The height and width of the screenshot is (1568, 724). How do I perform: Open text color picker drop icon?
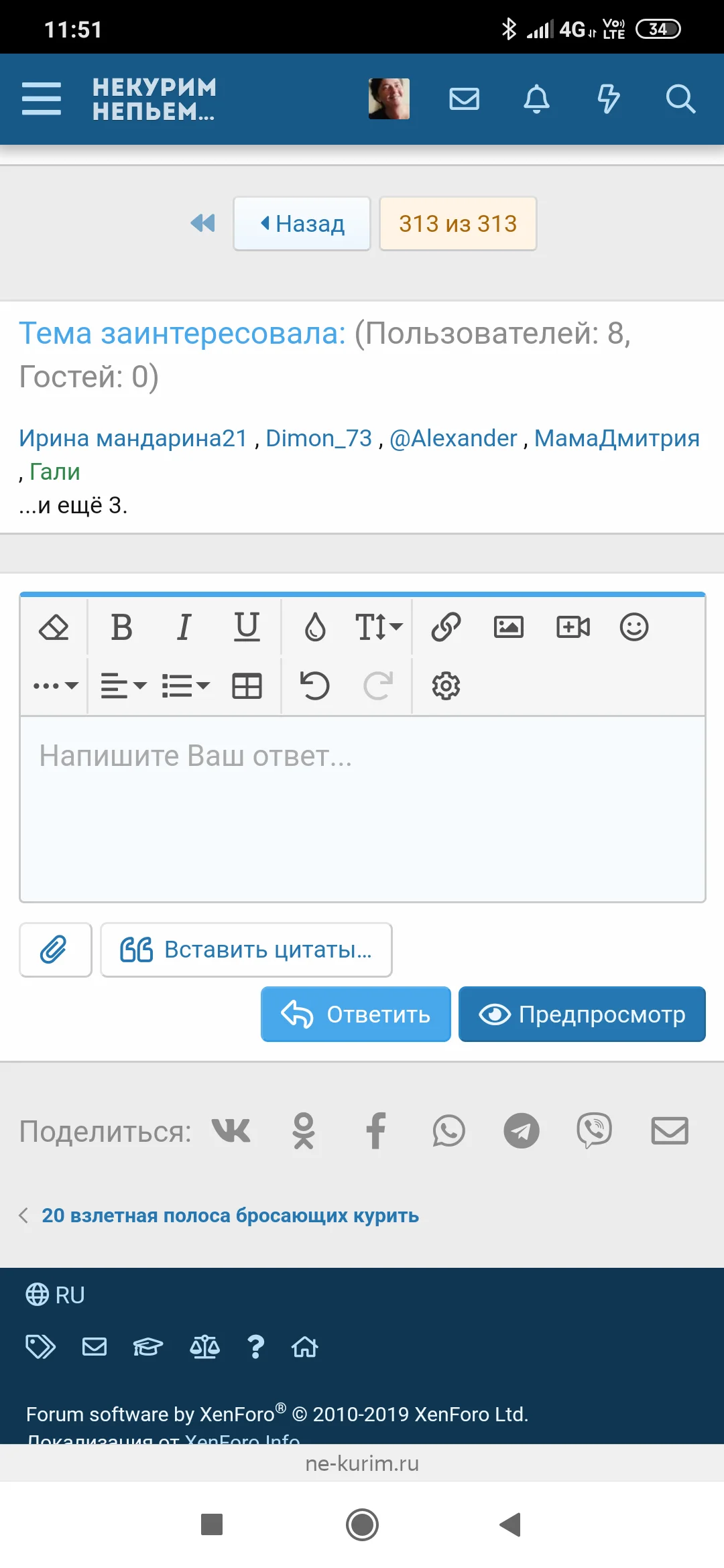315,627
